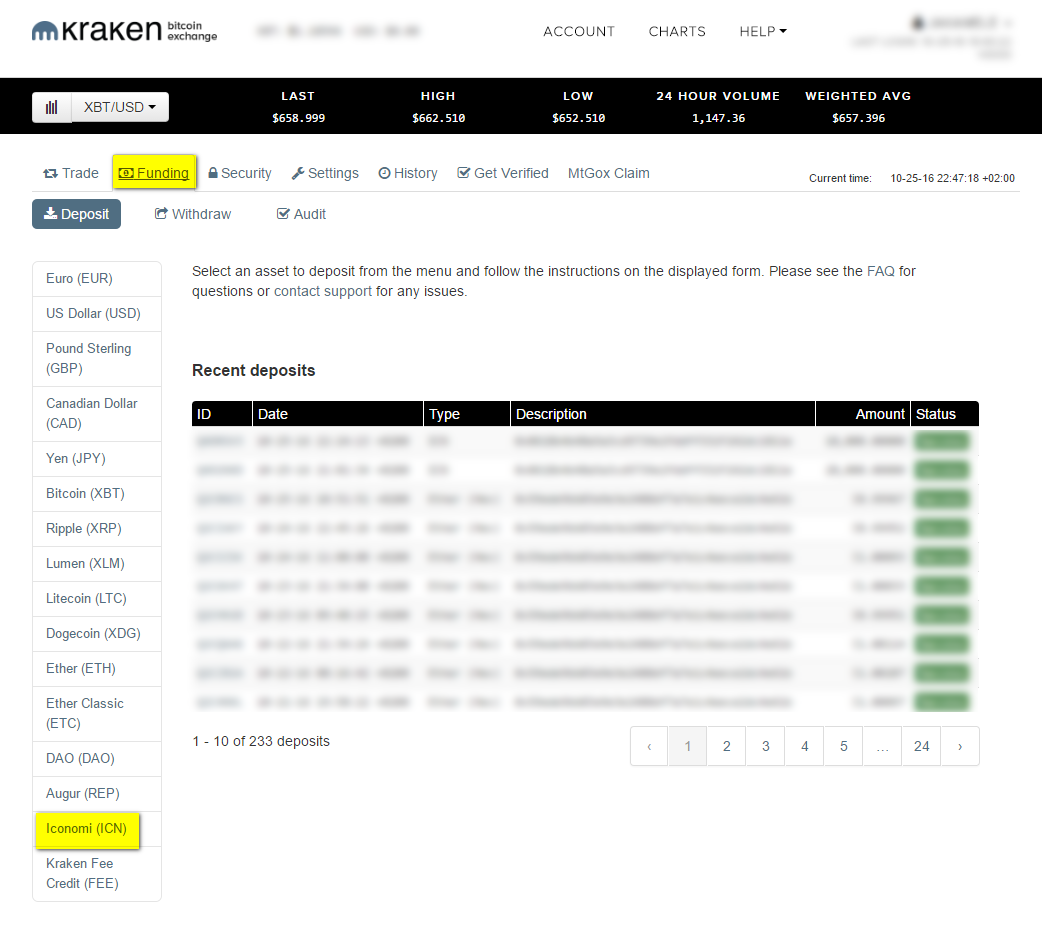Open the HELP dropdown menu
This screenshot has height=928, width=1042.
tap(763, 31)
